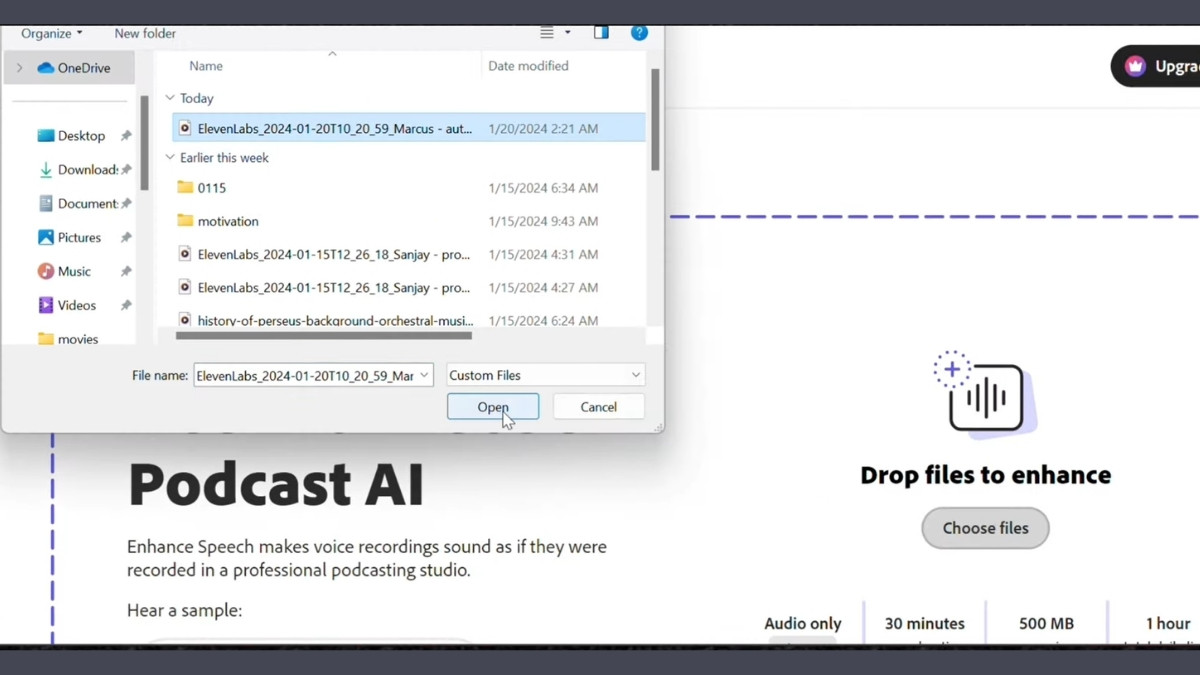1200x675 pixels.
Task: Click the File name input field
Action: [x=304, y=375]
